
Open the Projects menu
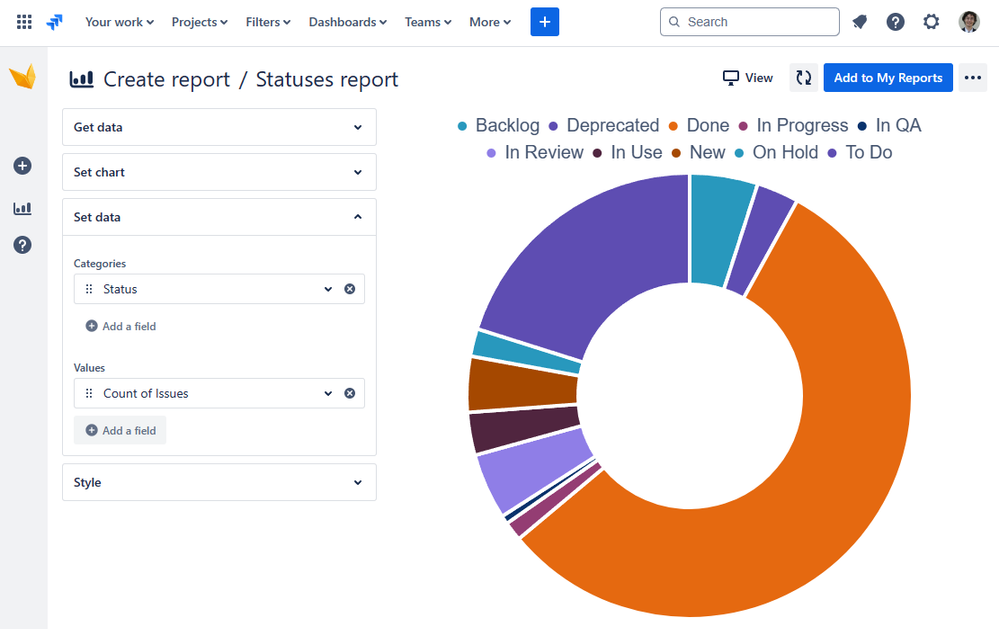pos(199,22)
